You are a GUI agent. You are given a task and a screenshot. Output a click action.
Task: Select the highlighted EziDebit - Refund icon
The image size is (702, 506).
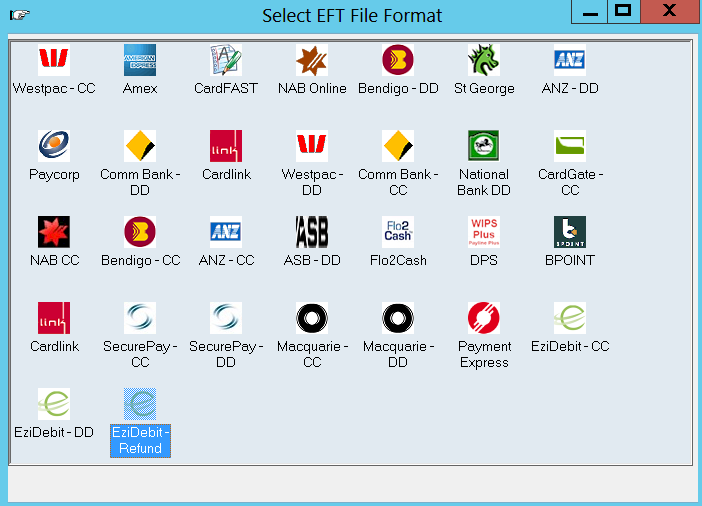point(140,404)
